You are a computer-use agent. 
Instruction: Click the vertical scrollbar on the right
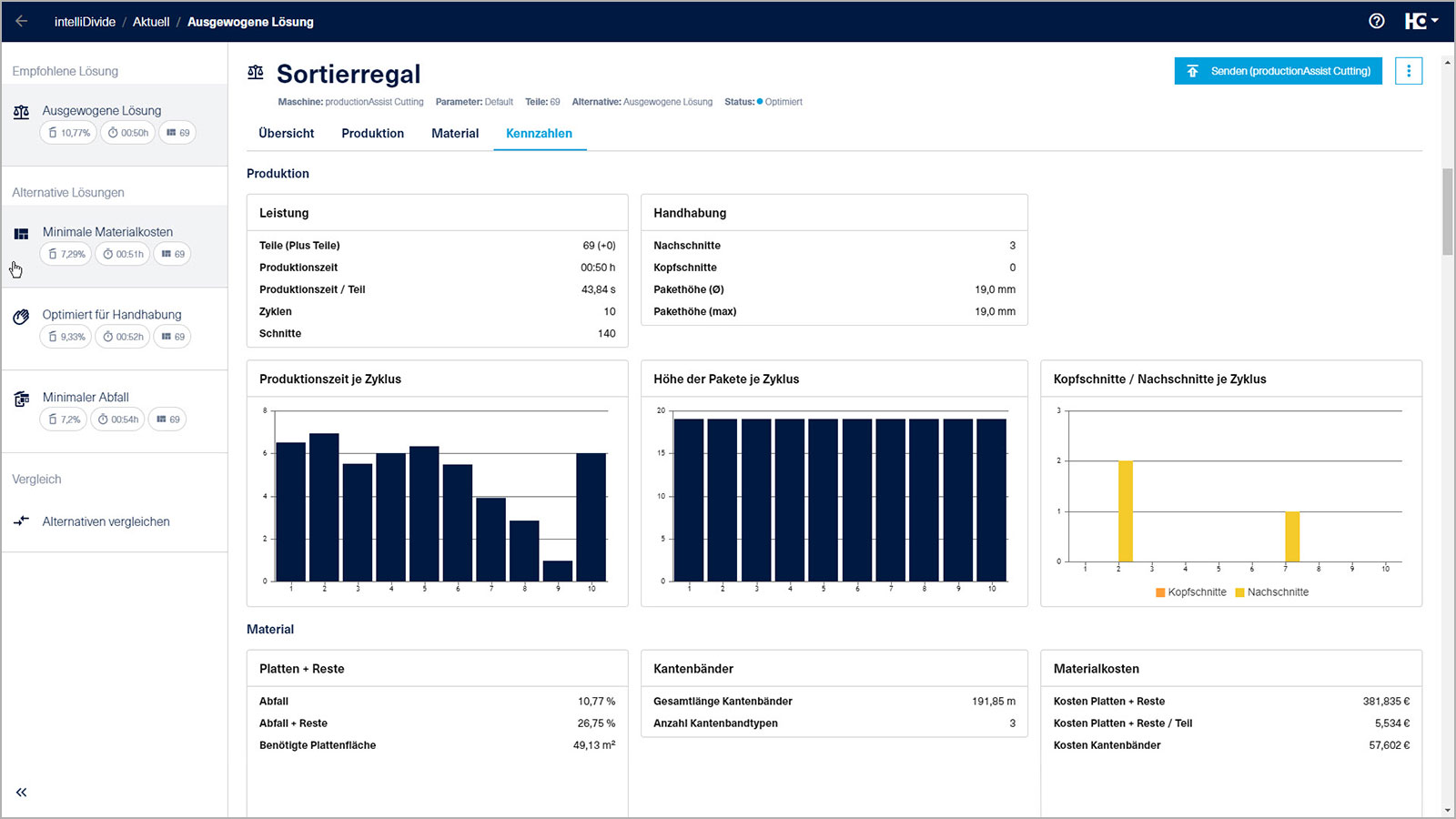coord(1448,211)
